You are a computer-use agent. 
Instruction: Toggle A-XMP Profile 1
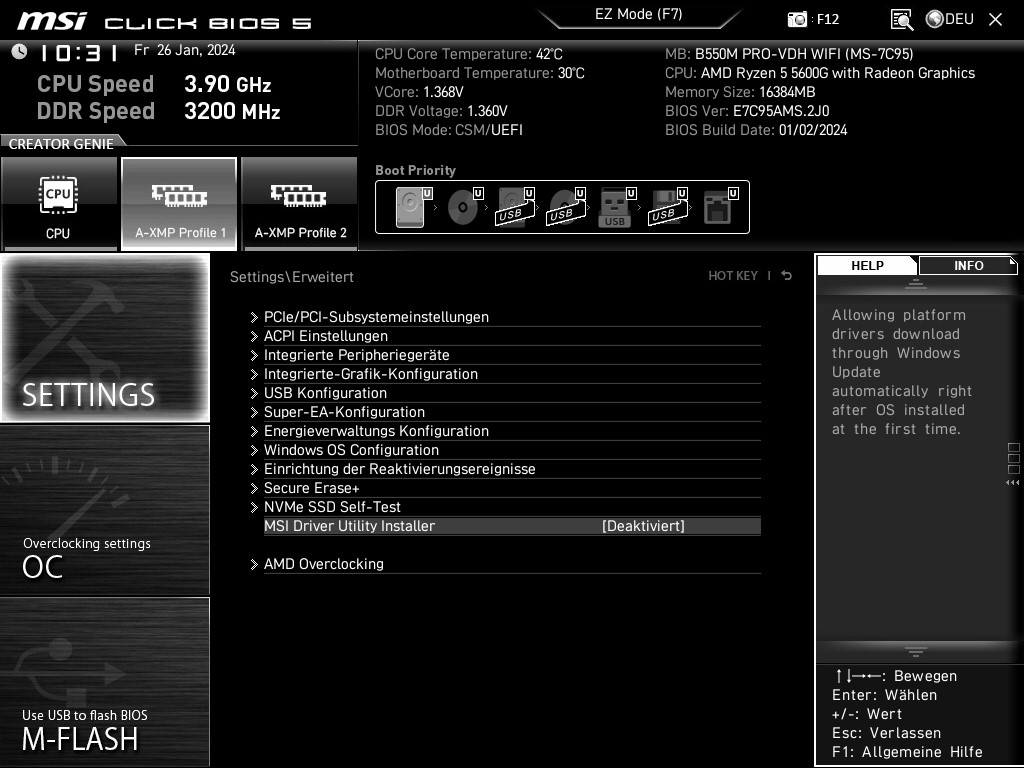[179, 204]
